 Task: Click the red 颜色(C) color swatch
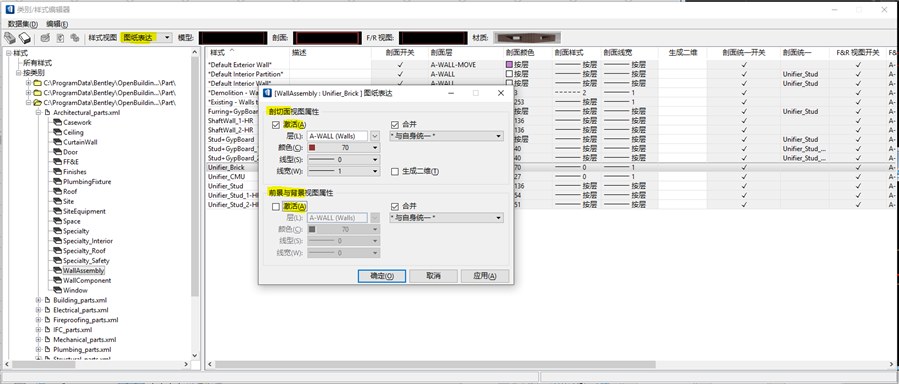[x=312, y=148]
